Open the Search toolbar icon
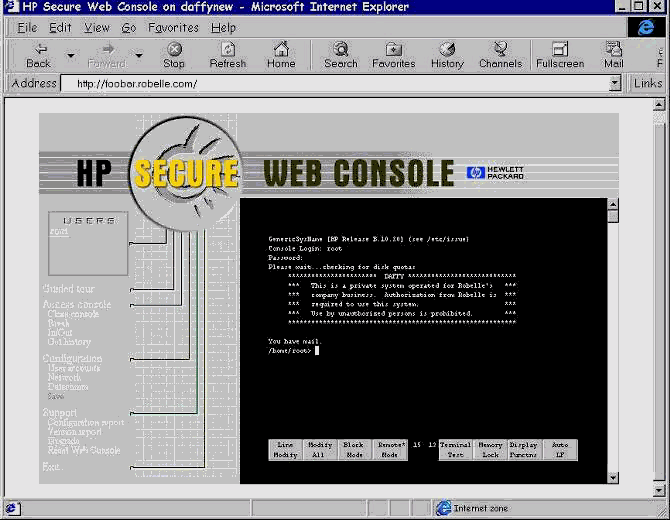 [x=341, y=56]
